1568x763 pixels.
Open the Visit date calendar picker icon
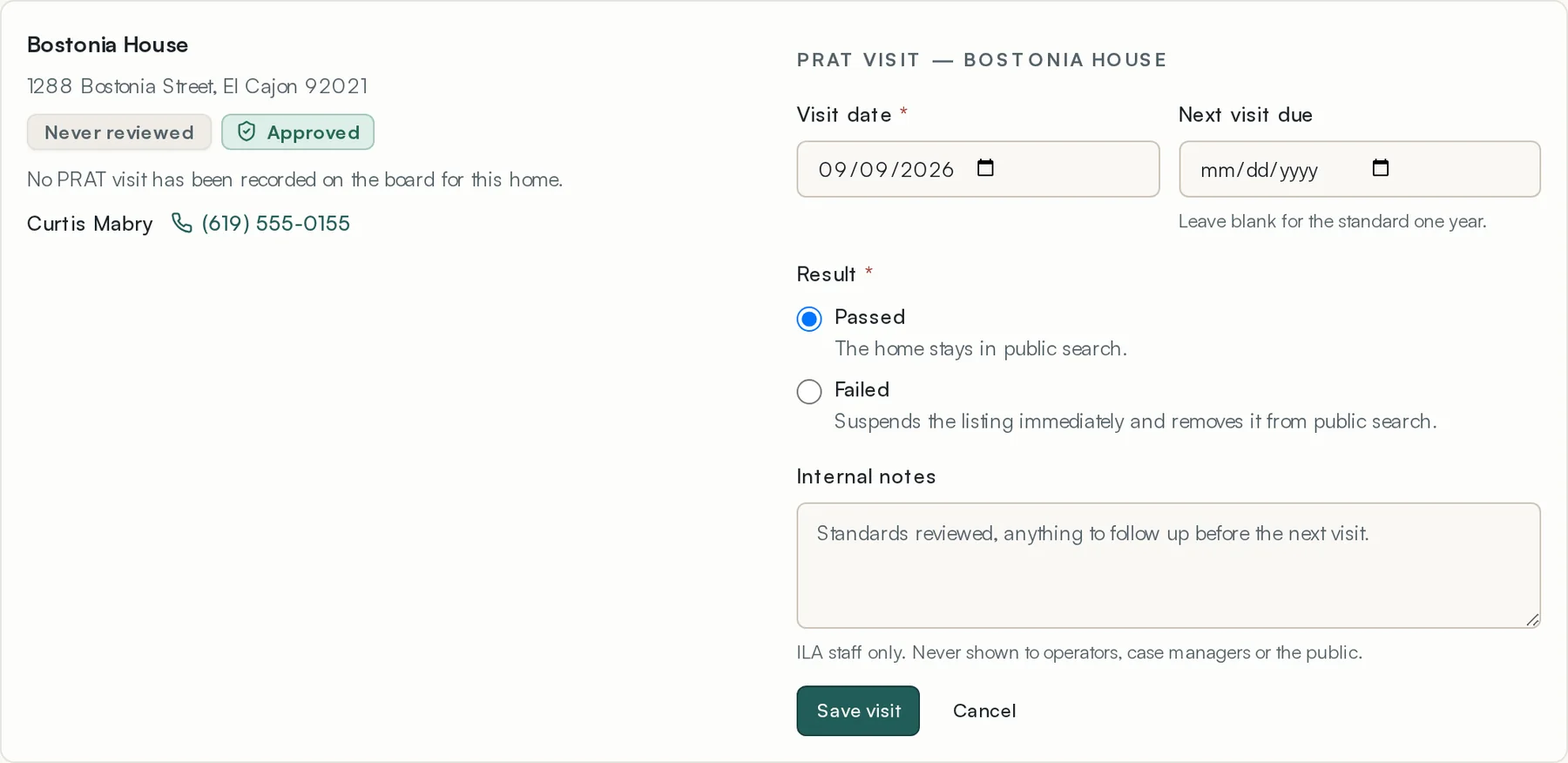(x=985, y=167)
